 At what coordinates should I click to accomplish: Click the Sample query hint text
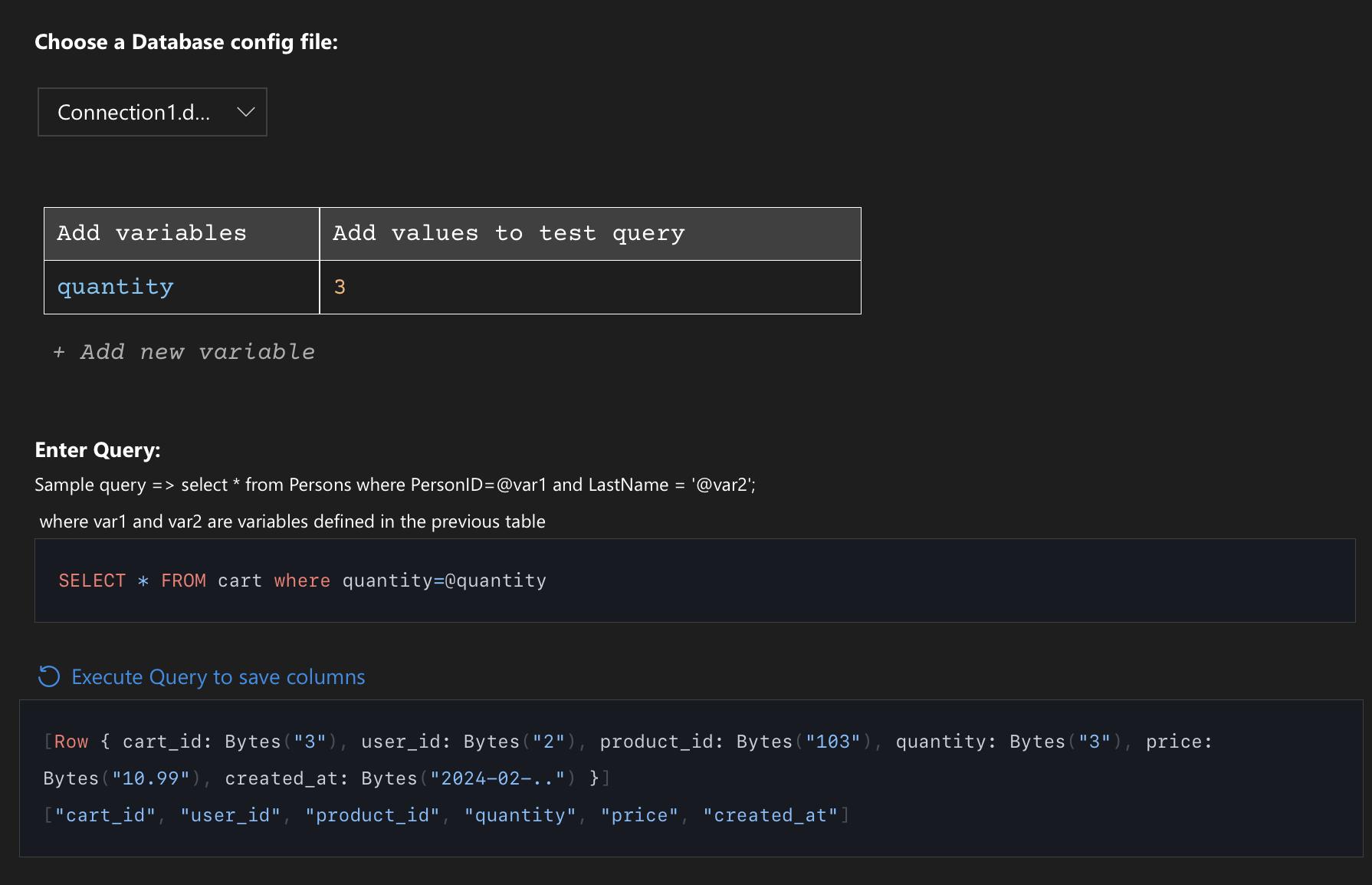(395, 485)
